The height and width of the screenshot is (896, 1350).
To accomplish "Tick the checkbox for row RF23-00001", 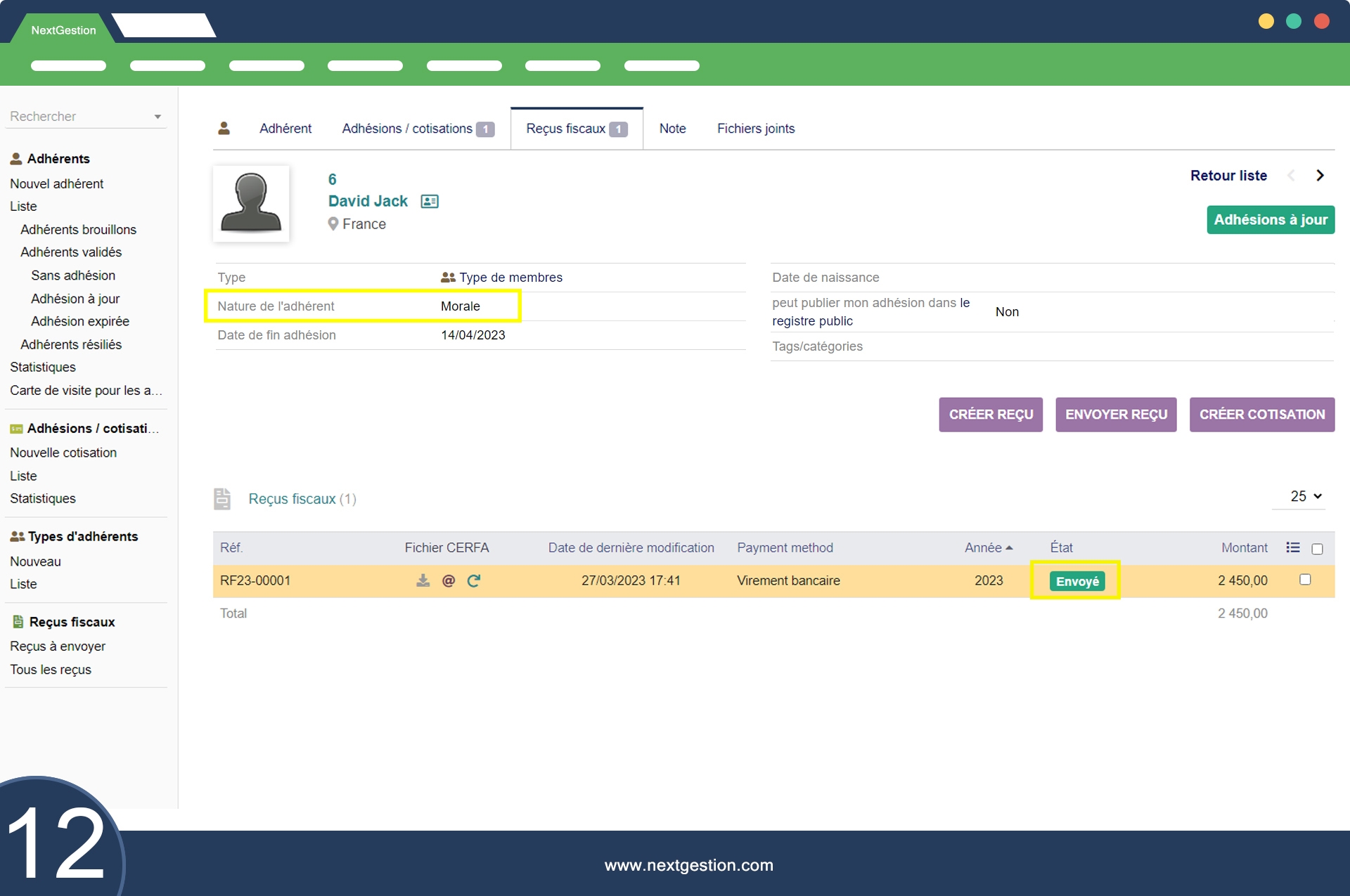I will 1305,580.
